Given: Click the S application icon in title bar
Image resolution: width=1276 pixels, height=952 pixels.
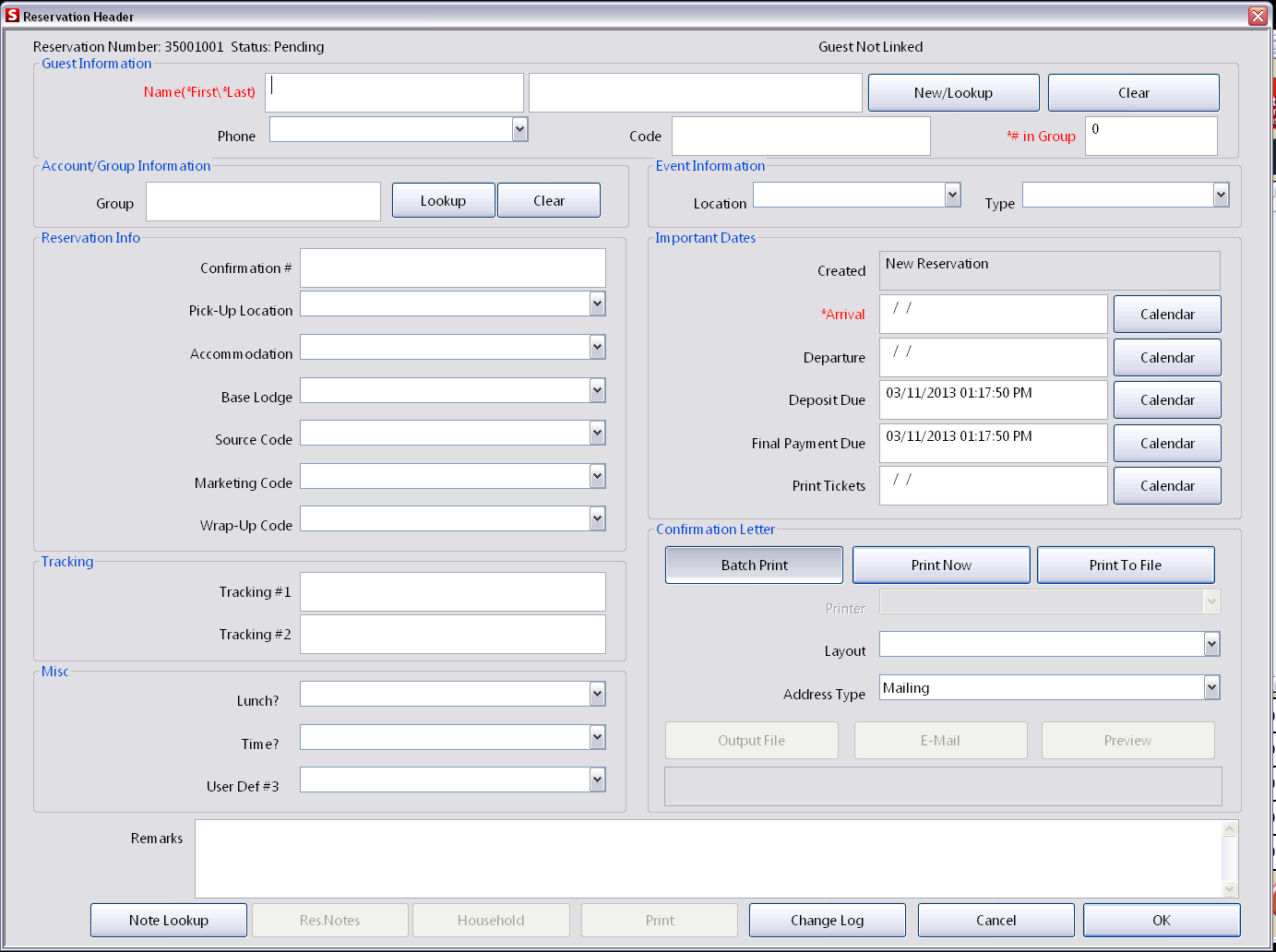Looking at the screenshot, I should (x=12, y=15).
